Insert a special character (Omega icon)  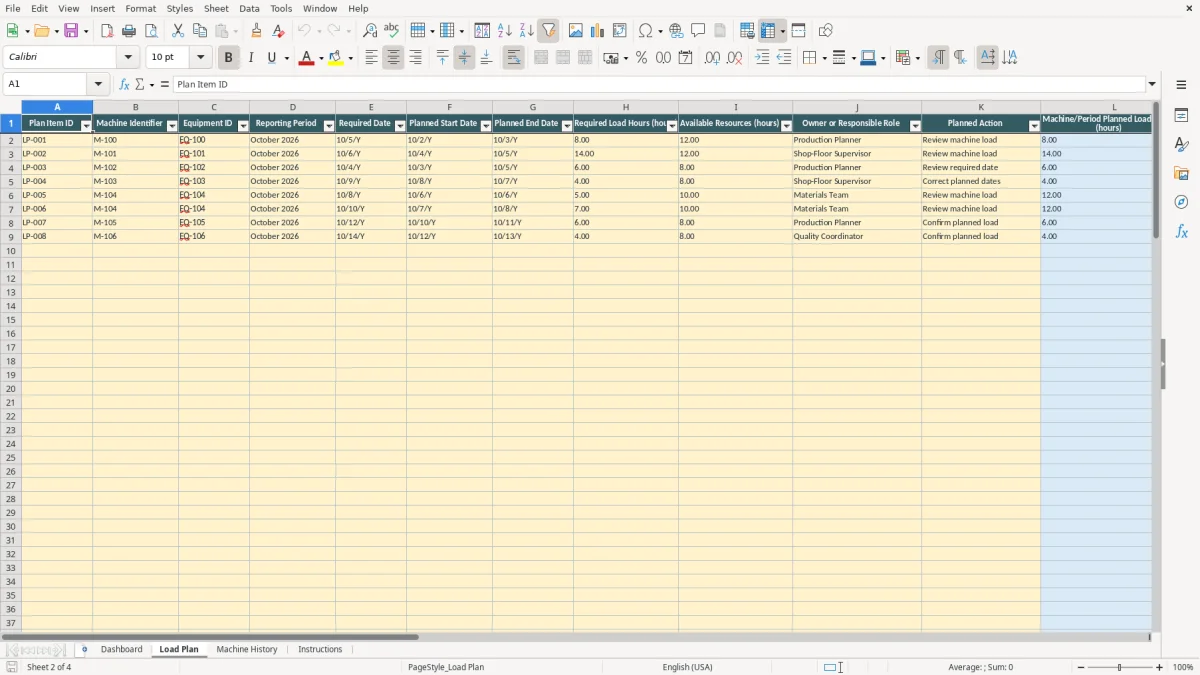click(646, 30)
